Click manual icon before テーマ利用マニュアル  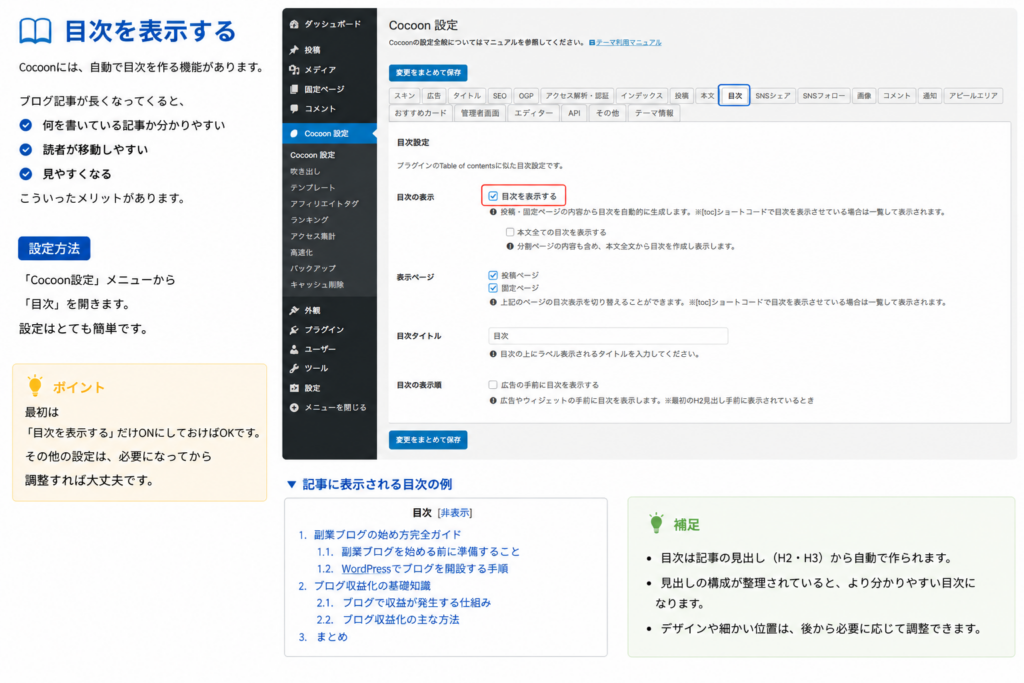click(592, 42)
